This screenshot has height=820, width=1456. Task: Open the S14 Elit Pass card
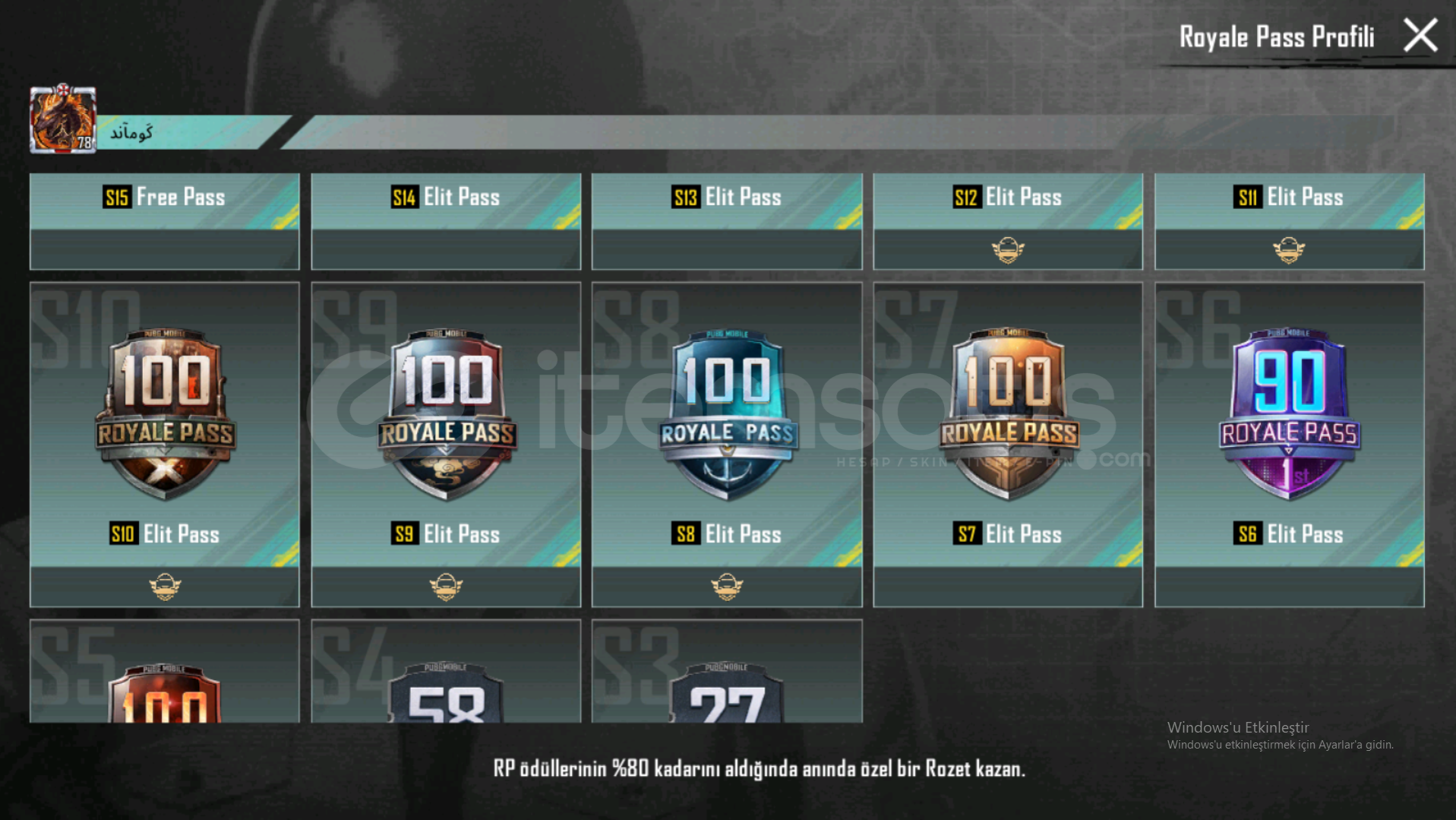[x=446, y=221]
